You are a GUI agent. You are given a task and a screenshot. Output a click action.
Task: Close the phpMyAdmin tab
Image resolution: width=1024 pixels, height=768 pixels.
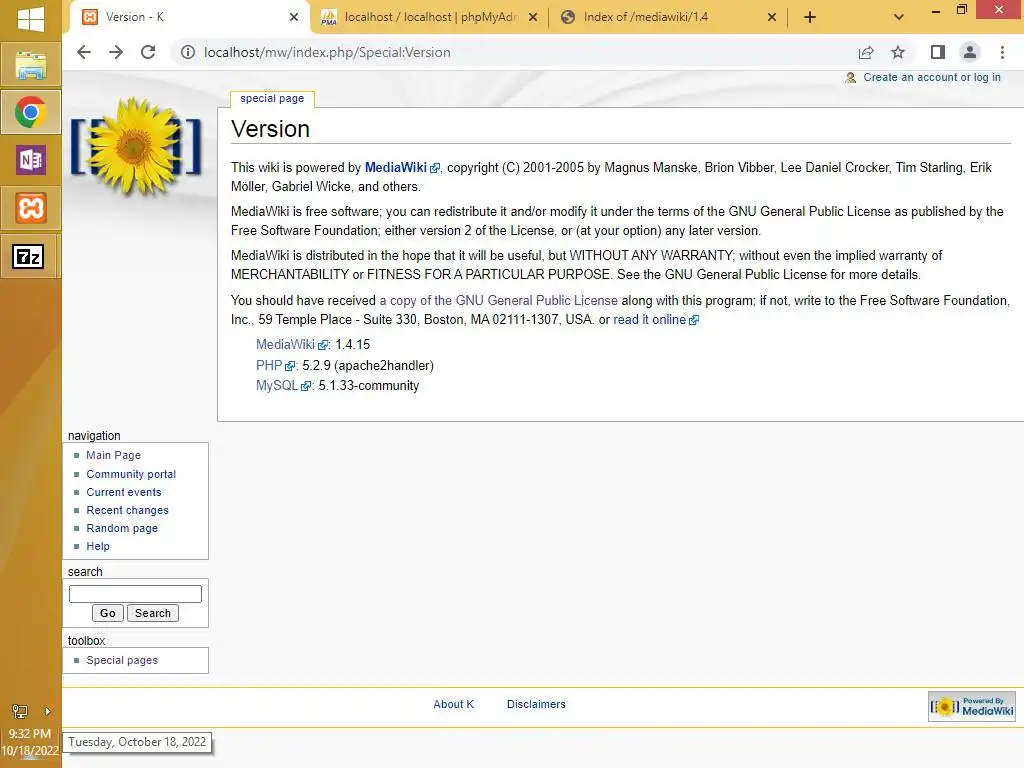[x=533, y=17]
